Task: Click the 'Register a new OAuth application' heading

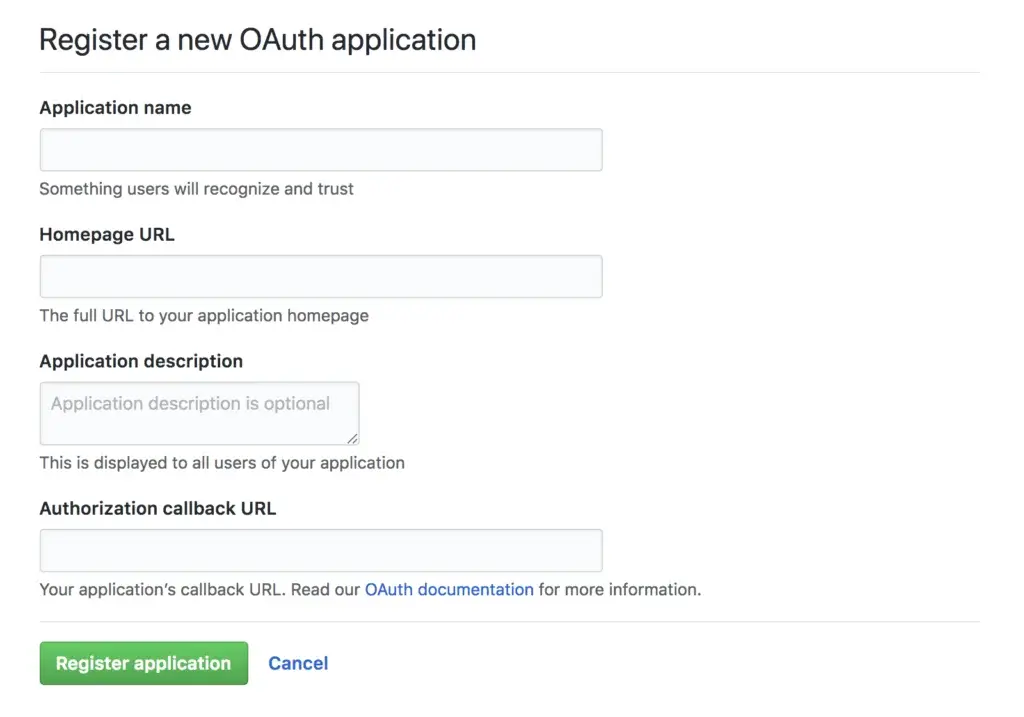Action: pyautogui.click(x=257, y=40)
